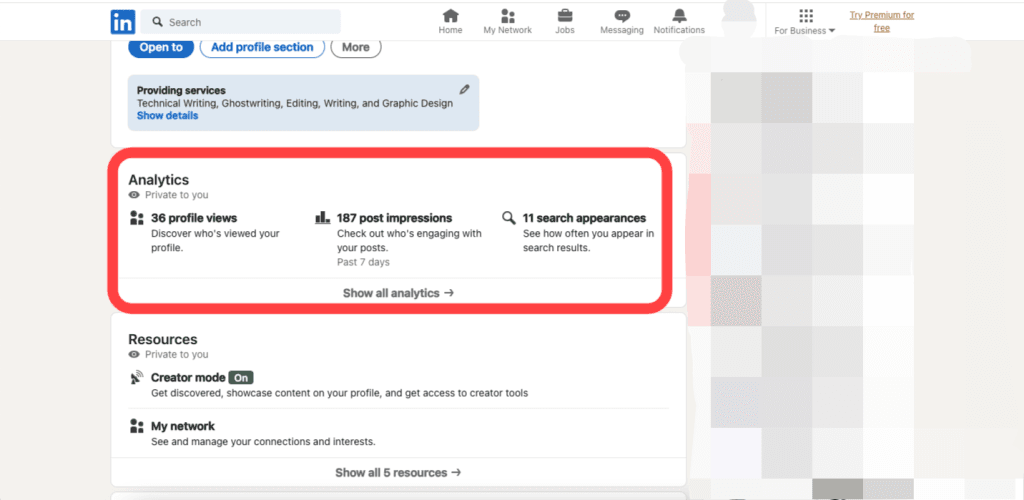The height and width of the screenshot is (500, 1024).
Task: Click the LinkedIn logo icon
Action: (123, 22)
